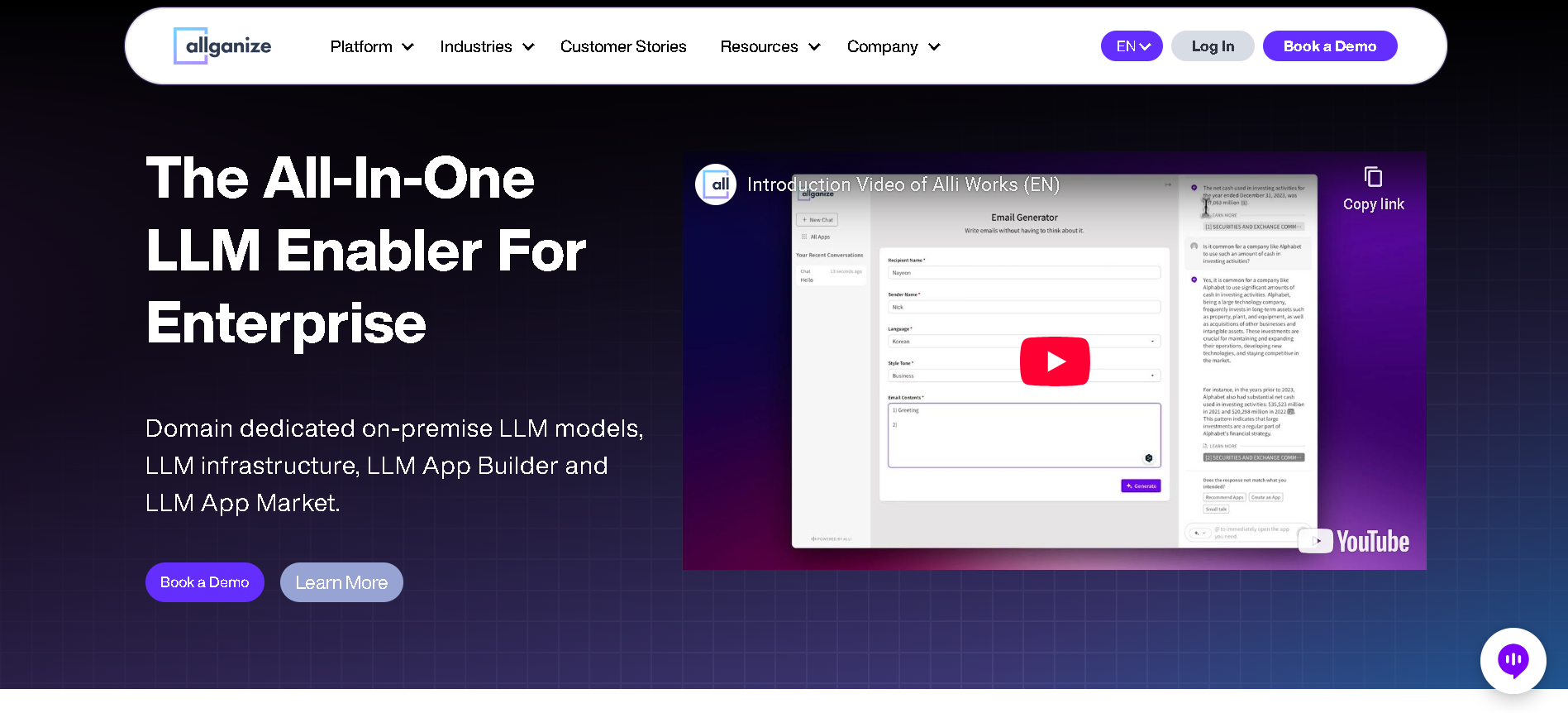Open the Platform menu
The image size is (1568, 713).
pos(361,46)
